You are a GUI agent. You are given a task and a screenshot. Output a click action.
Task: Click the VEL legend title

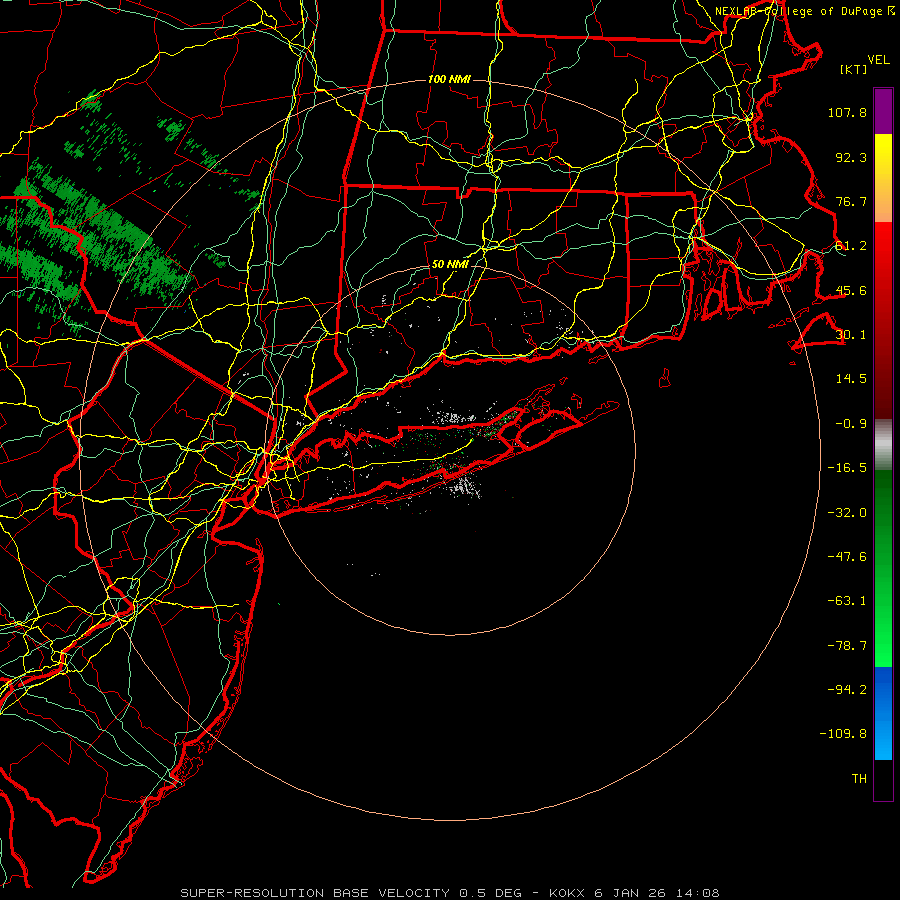point(878,60)
